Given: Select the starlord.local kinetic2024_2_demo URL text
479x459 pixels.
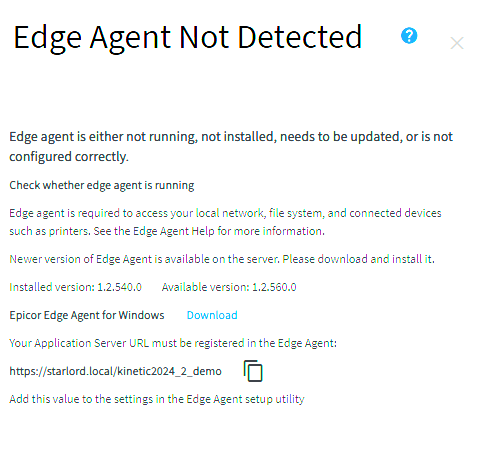Looking at the screenshot, I should coord(115,371).
